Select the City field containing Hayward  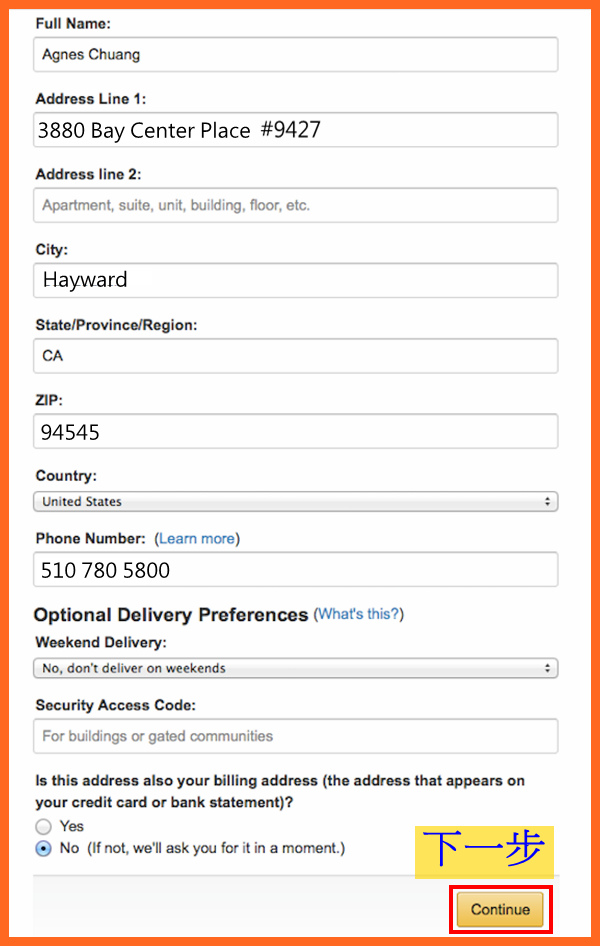pyautogui.click(x=296, y=280)
